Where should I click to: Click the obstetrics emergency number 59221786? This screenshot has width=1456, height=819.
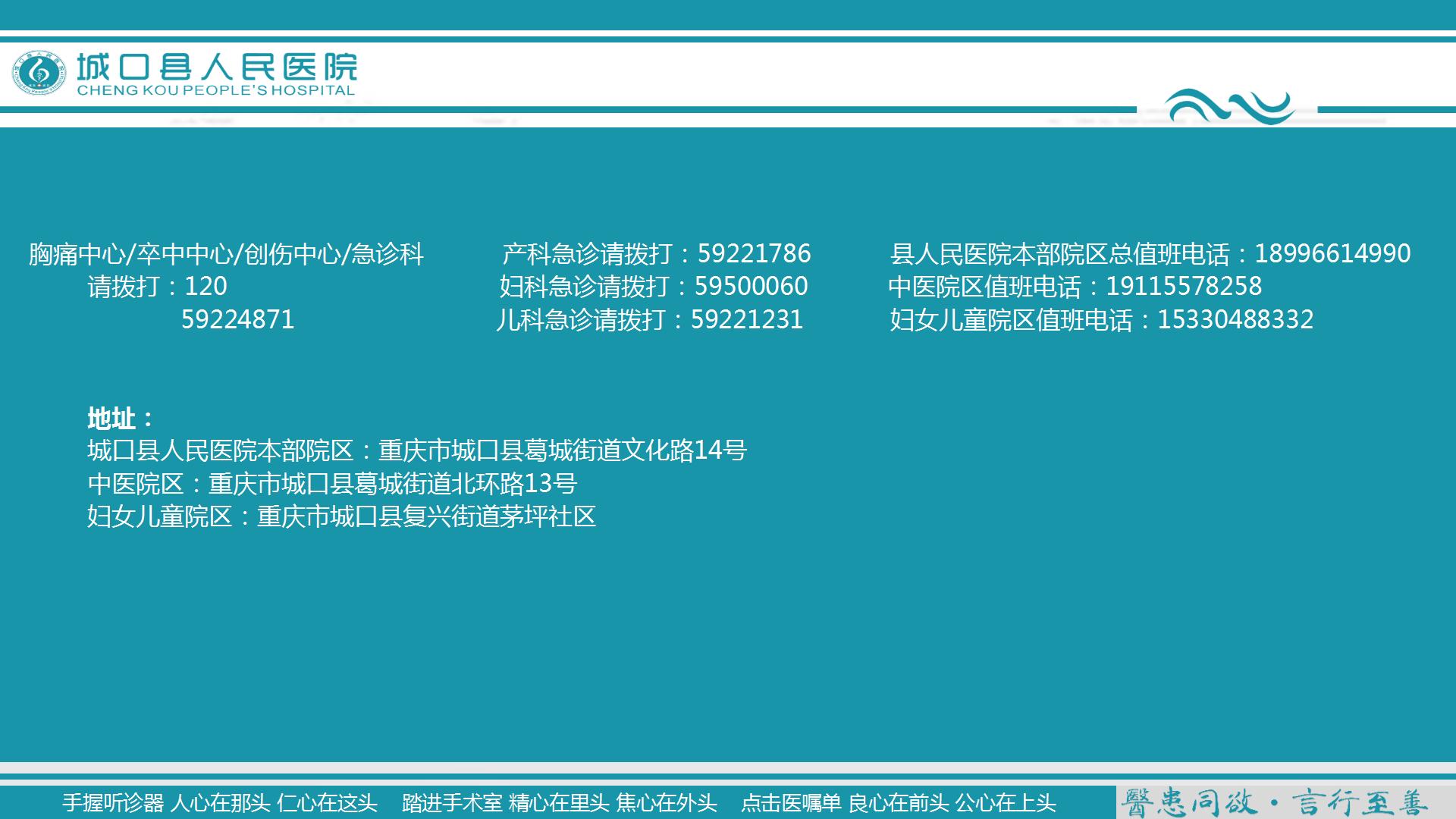tap(754, 254)
